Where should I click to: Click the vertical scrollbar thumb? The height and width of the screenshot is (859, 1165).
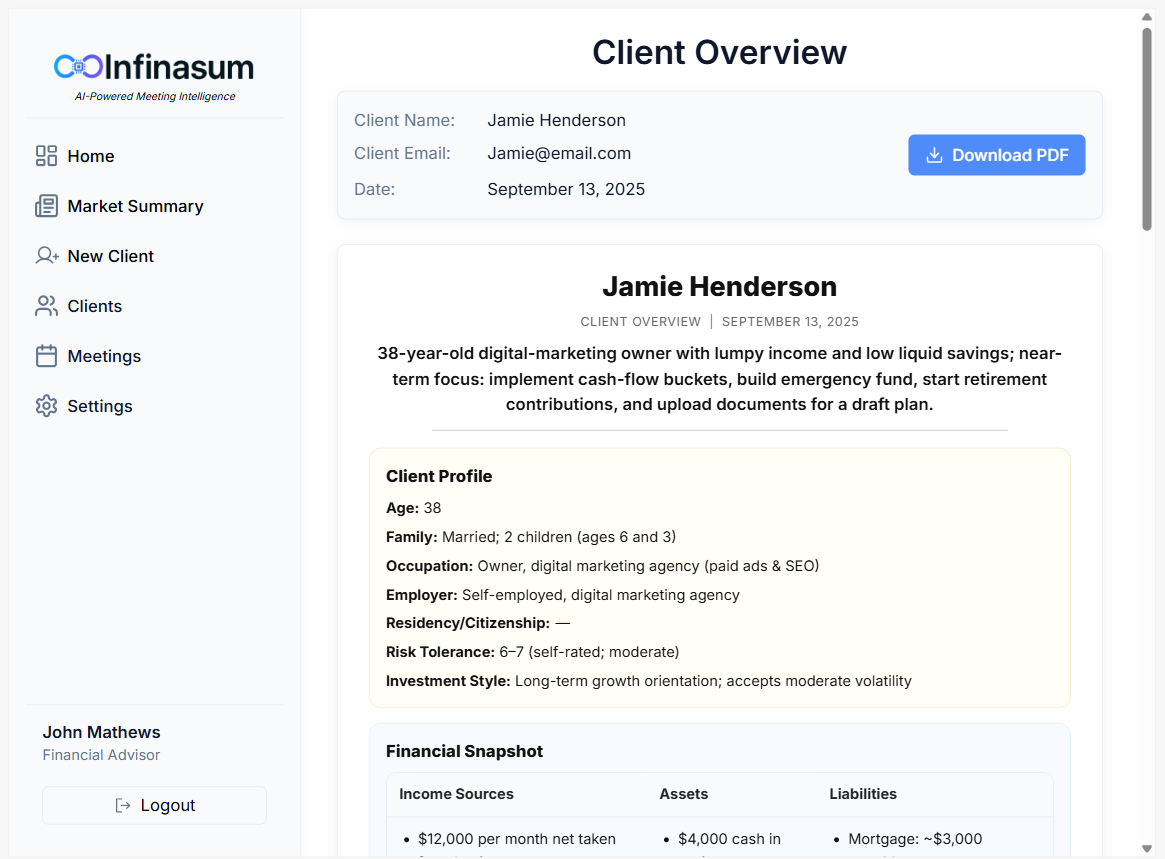click(1146, 129)
